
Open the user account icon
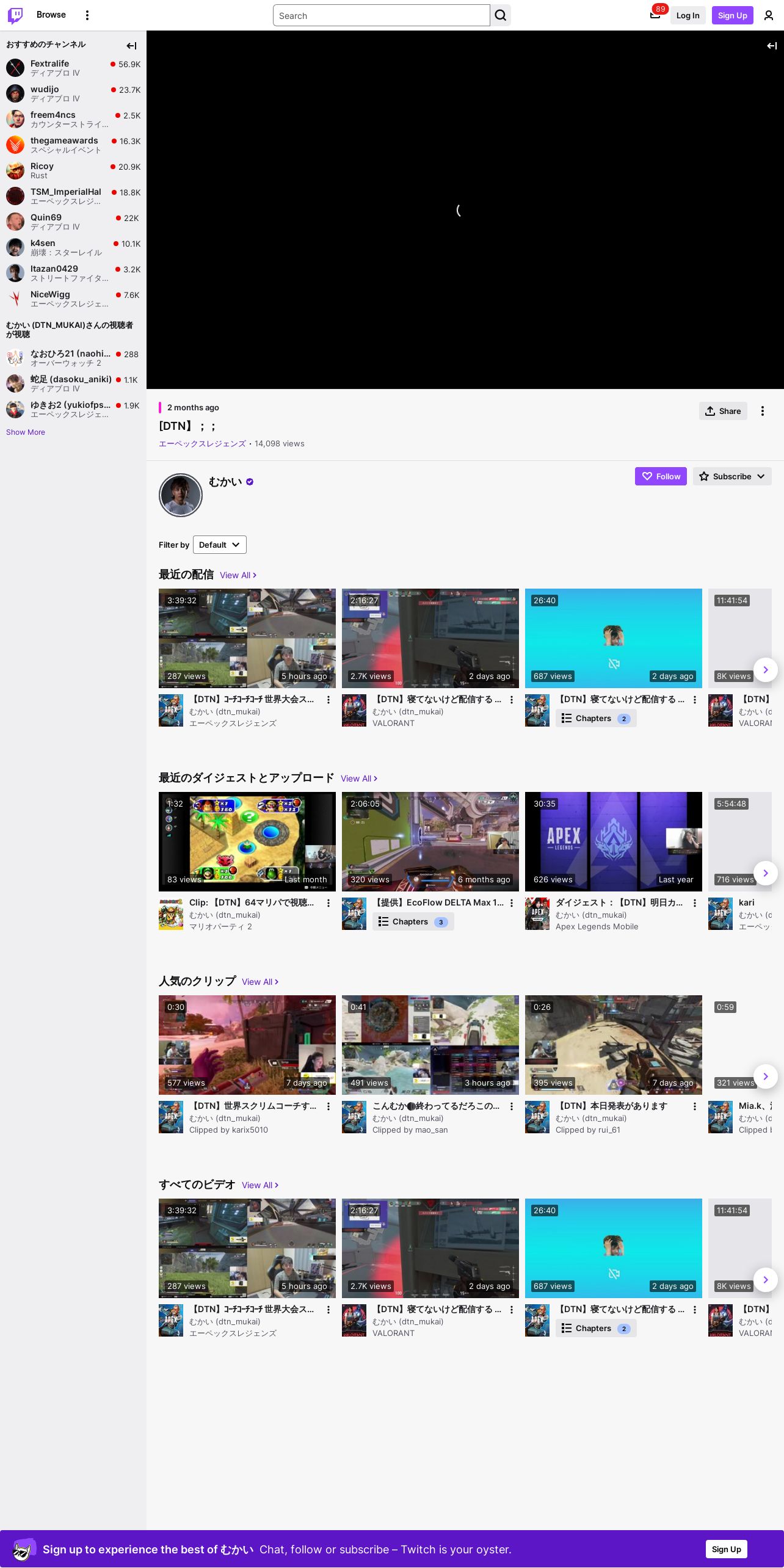769,15
